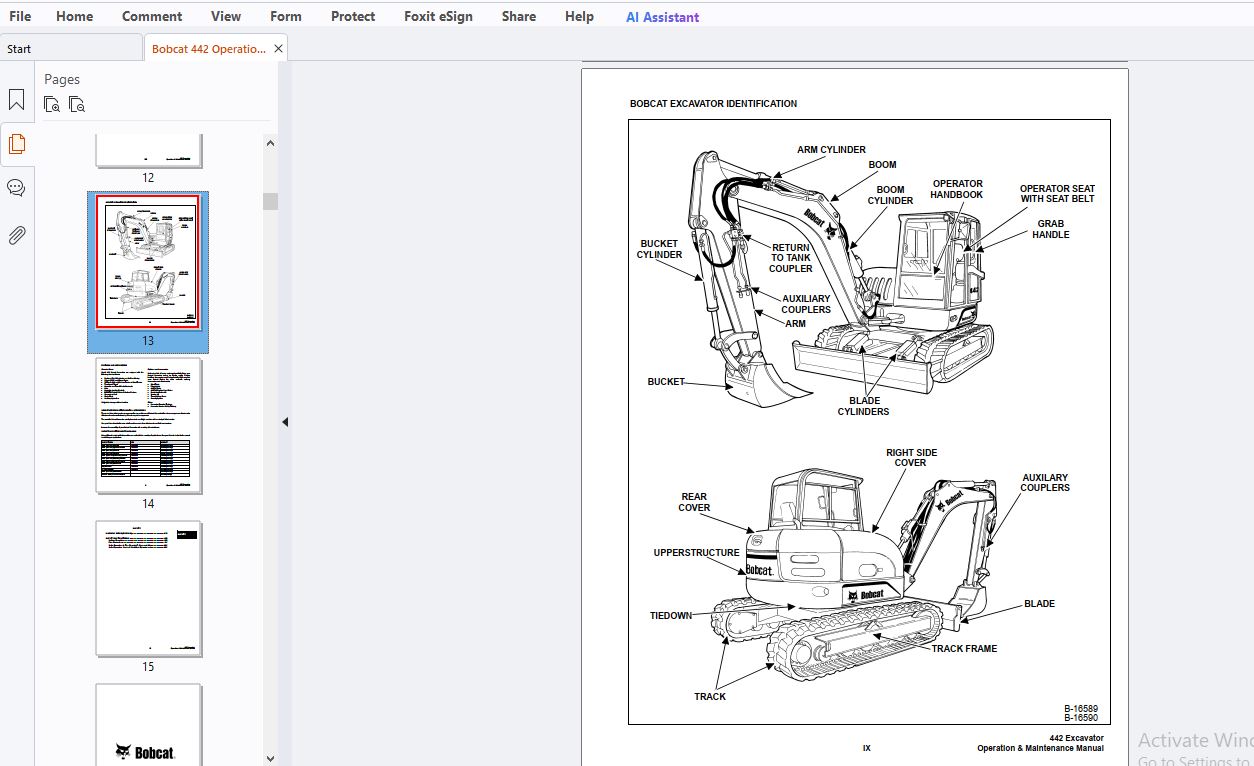Click the 'UPPERSTRUCTURE' label
The height and width of the screenshot is (766, 1254).
[x=697, y=553]
